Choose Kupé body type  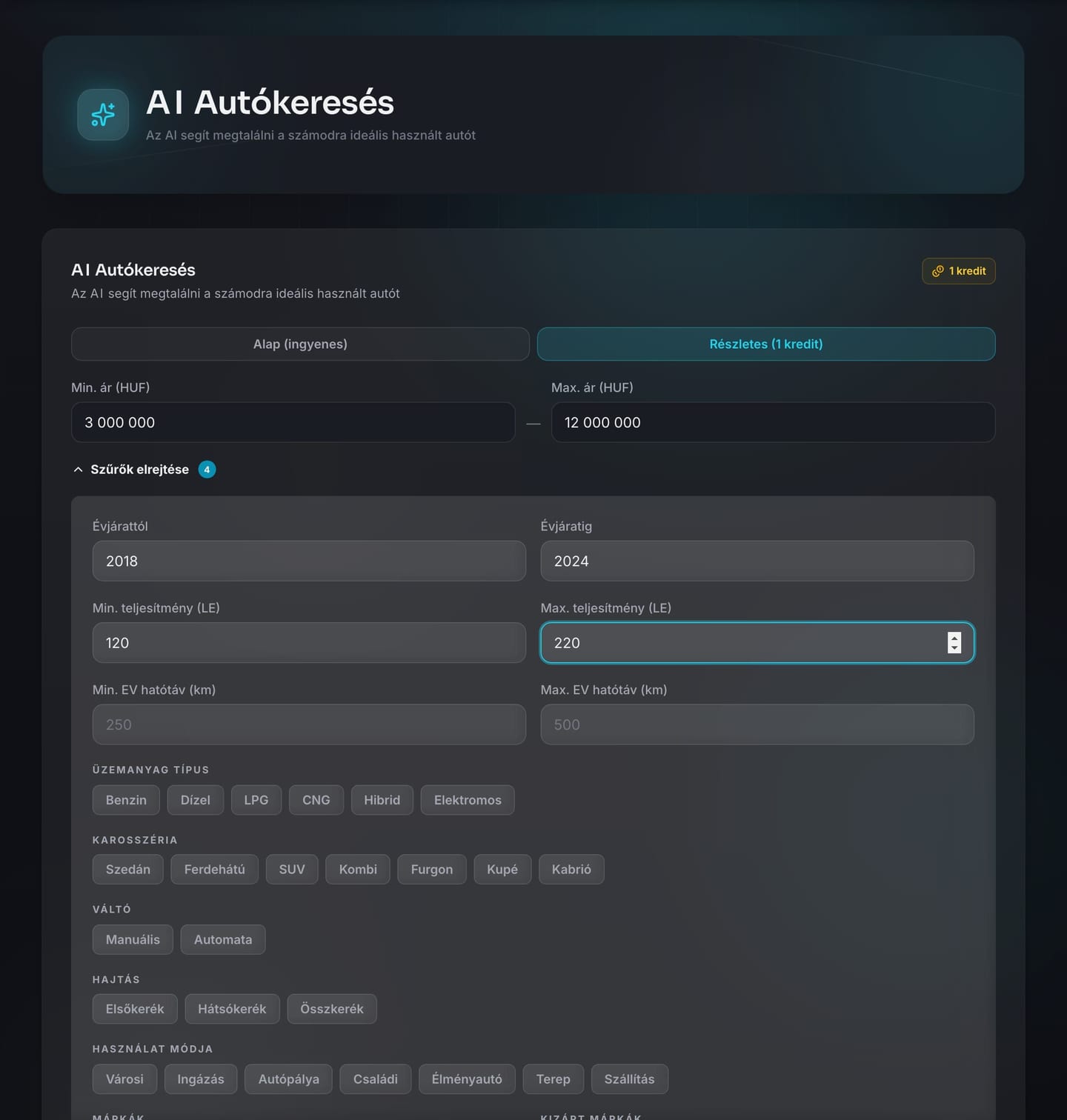point(502,869)
